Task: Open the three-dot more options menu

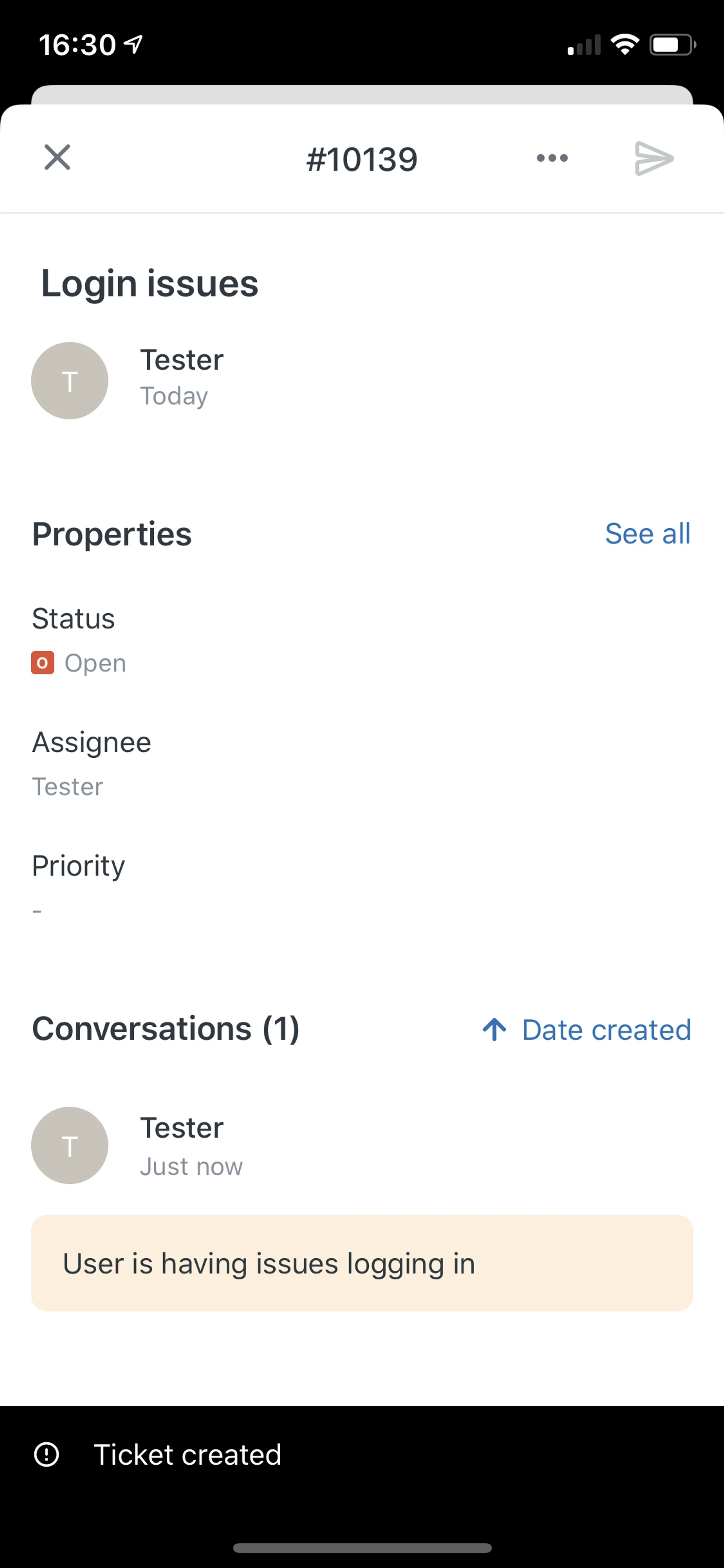Action: coord(552,158)
